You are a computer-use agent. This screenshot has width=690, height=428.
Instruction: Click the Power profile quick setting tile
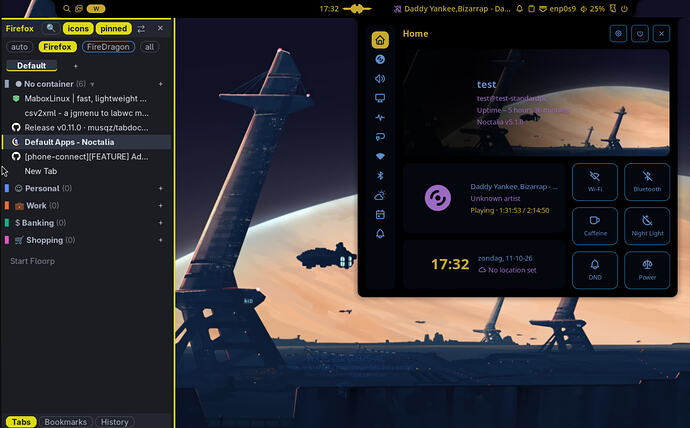(647, 270)
